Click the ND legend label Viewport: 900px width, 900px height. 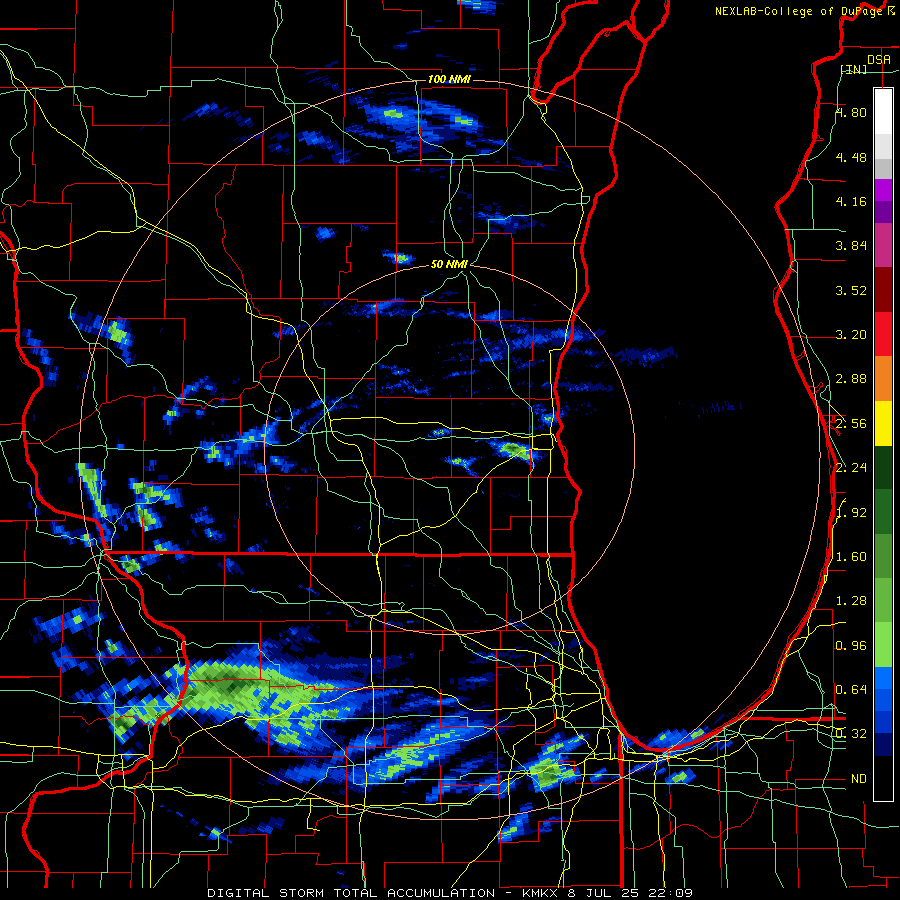point(859,779)
